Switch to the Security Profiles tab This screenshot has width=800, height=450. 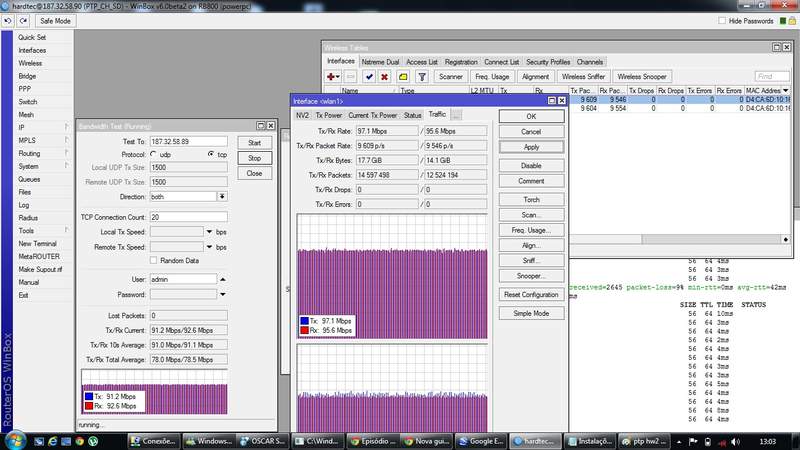[x=548, y=61]
